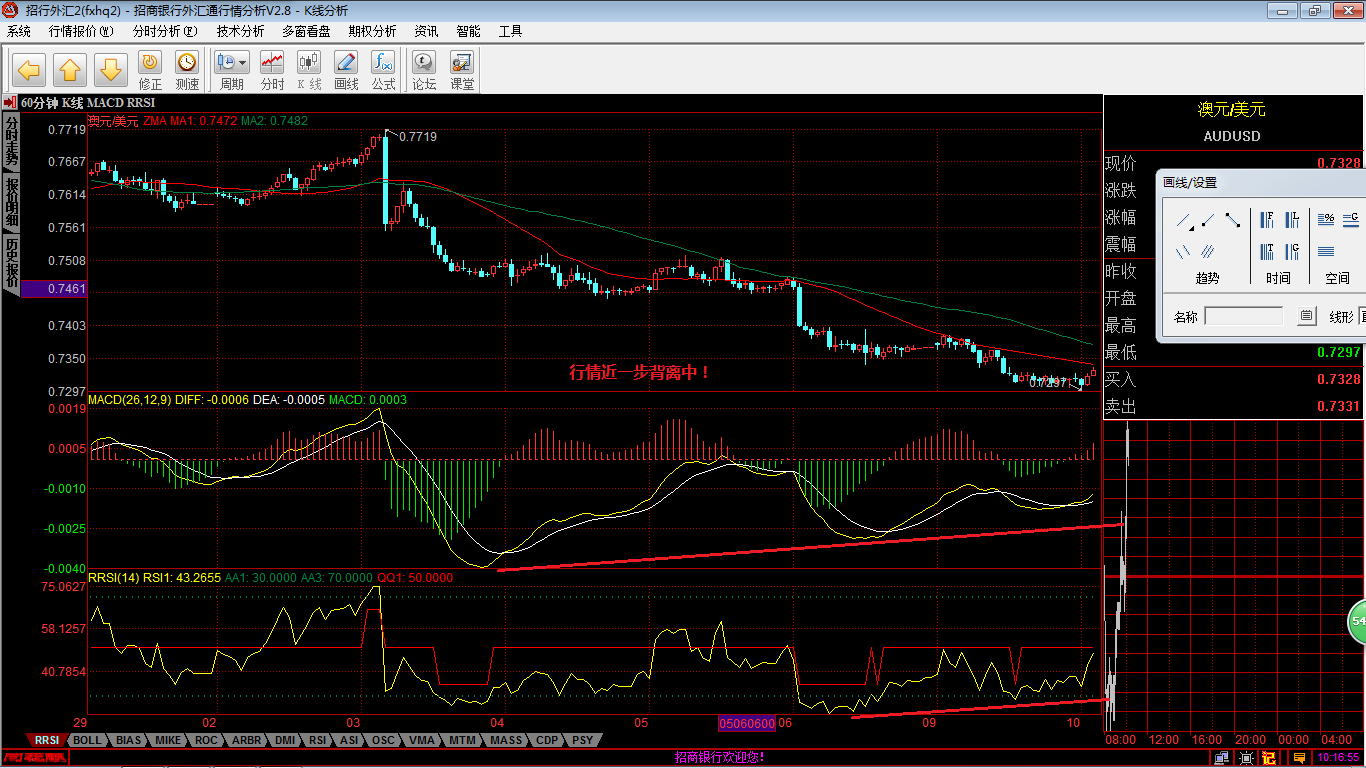Open the 工具 menu

(510, 31)
